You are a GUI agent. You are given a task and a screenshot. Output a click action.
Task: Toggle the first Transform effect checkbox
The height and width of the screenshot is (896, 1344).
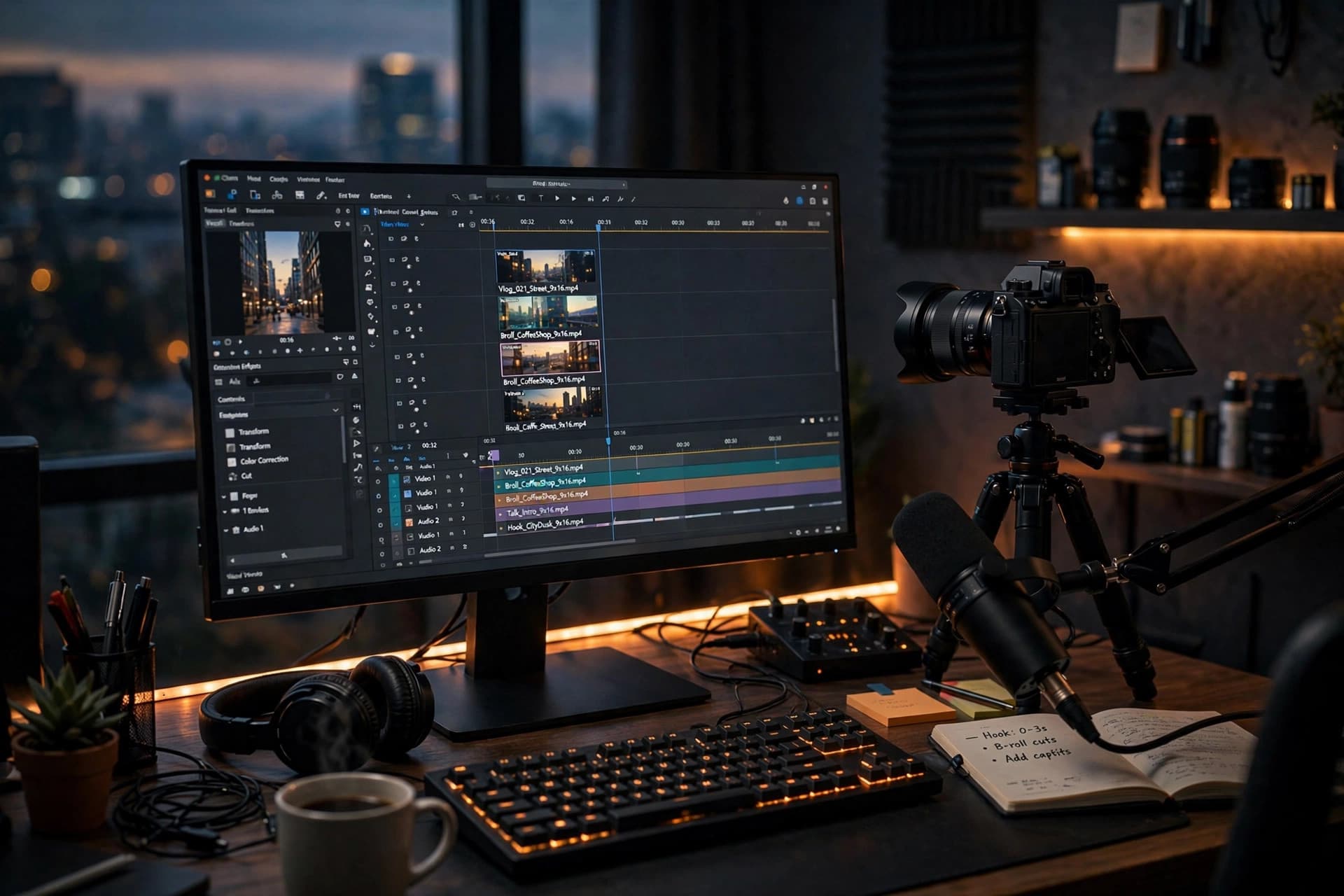tap(230, 433)
